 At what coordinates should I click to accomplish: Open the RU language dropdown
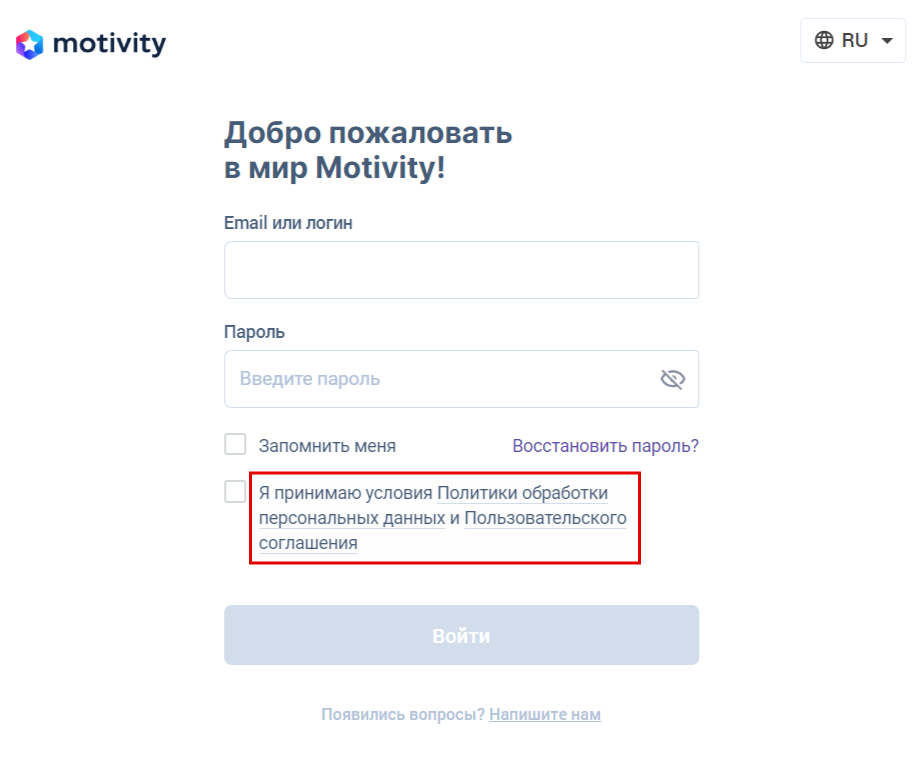tap(853, 40)
